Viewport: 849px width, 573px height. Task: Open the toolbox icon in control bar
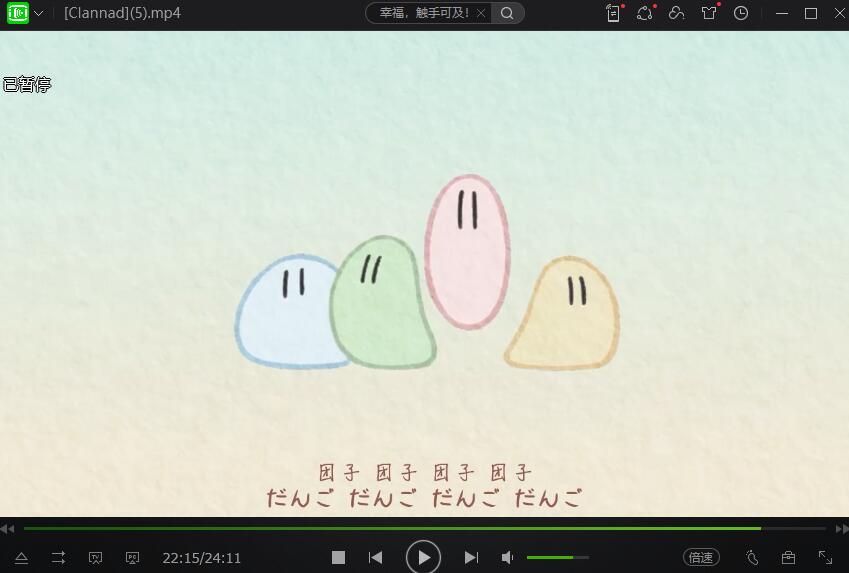click(x=788, y=558)
